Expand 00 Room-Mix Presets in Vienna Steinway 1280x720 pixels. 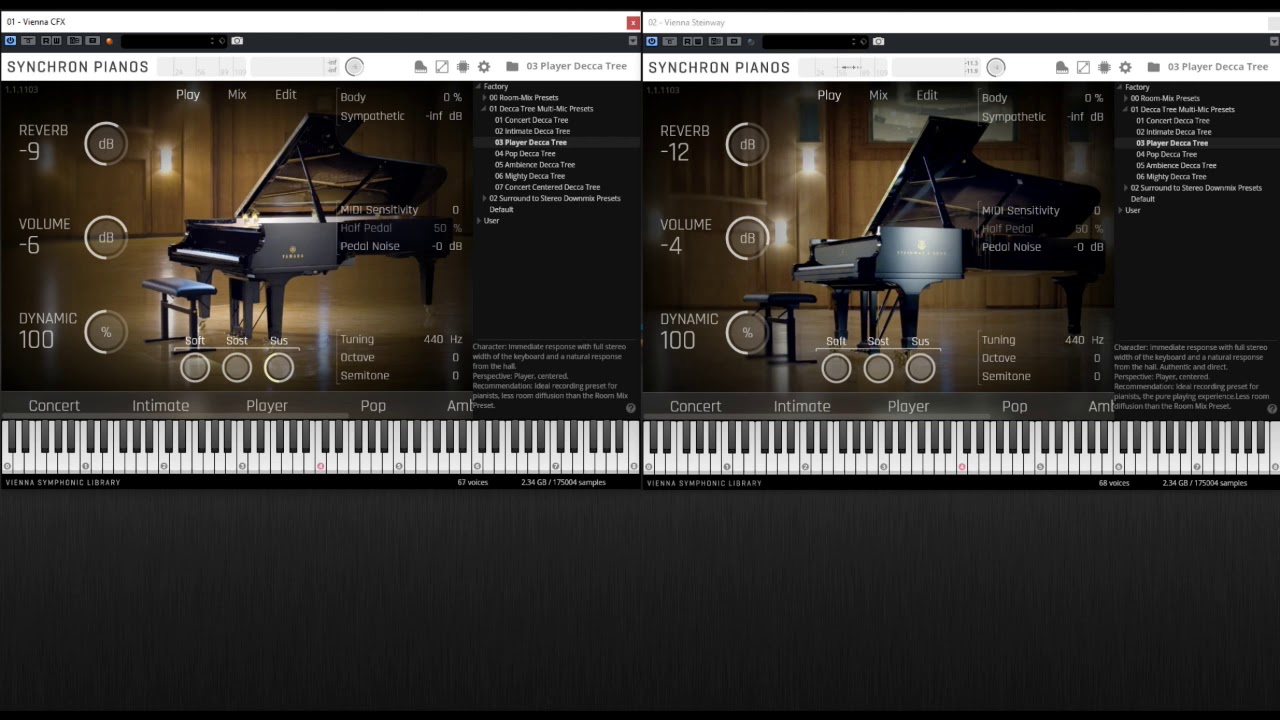click(1125, 98)
